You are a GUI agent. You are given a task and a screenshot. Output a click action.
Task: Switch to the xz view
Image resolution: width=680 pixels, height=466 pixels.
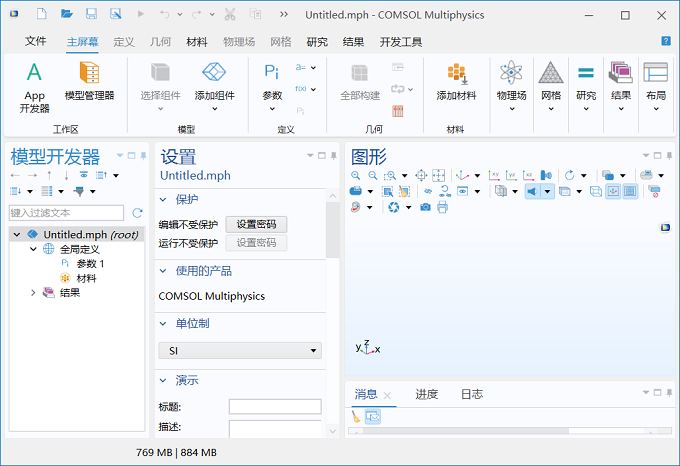(528, 176)
